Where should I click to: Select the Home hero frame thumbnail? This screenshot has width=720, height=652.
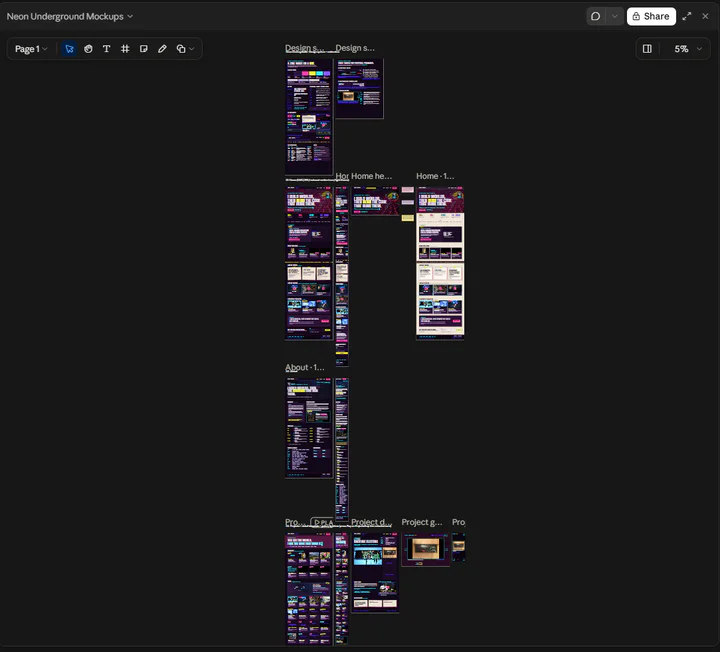375,200
